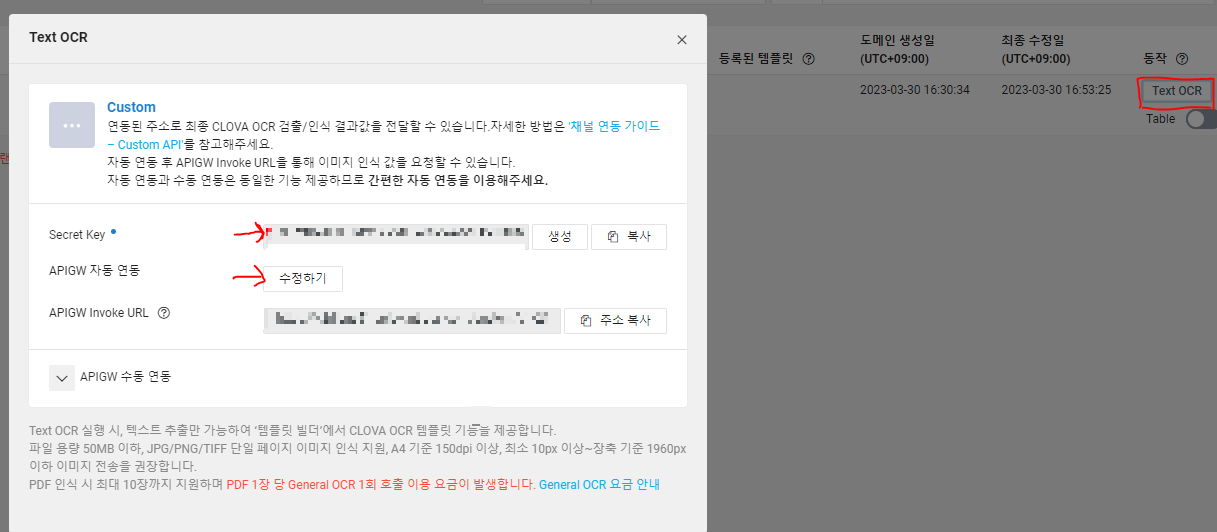Click the help icon beside 동작 column
This screenshot has width=1217, height=532.
[x=1182, y=59]
